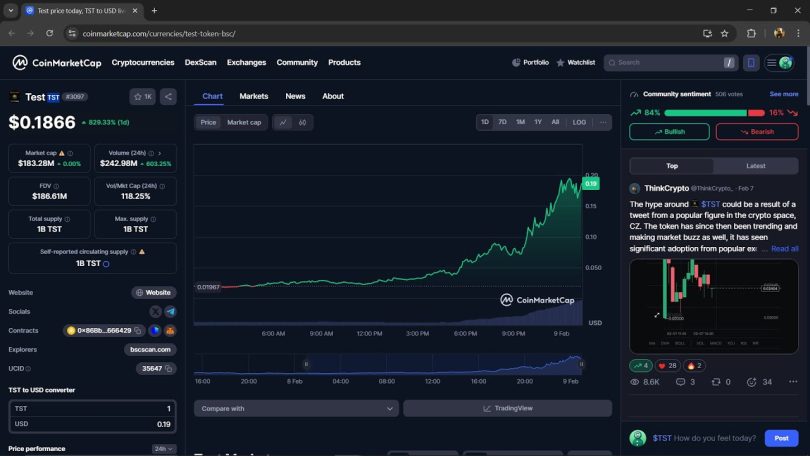This screenshot has width=810, height=456.
Task: Open DexScan in top navigation
Action: coord(200,62)
